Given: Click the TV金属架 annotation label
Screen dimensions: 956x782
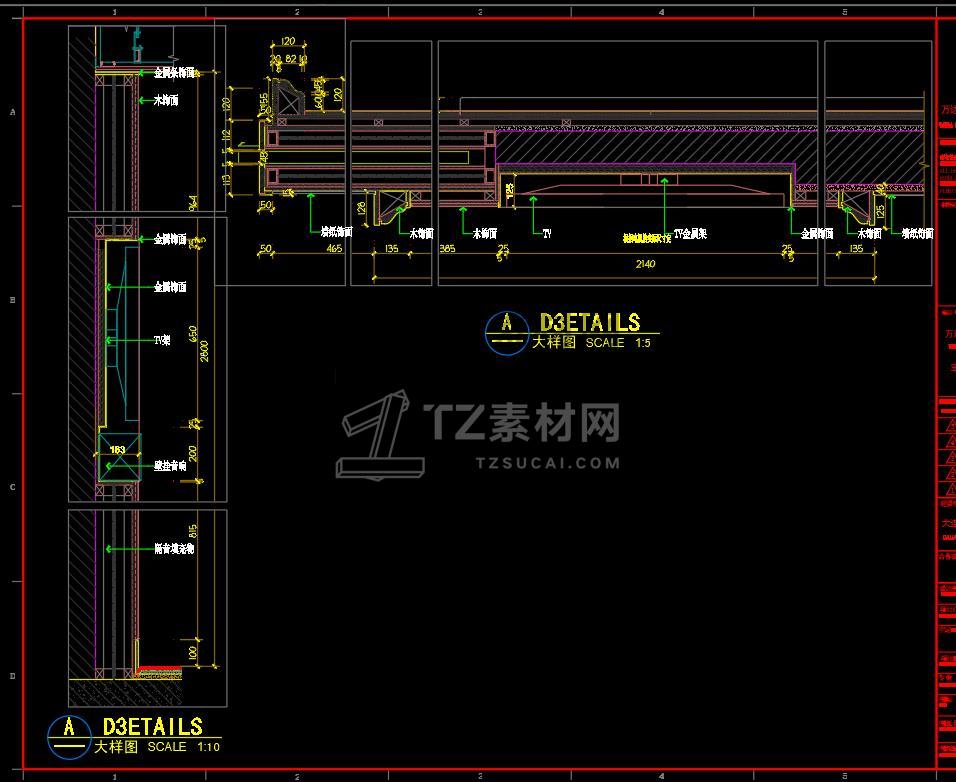Looking at the screenshot, I should tap(690, 233).
